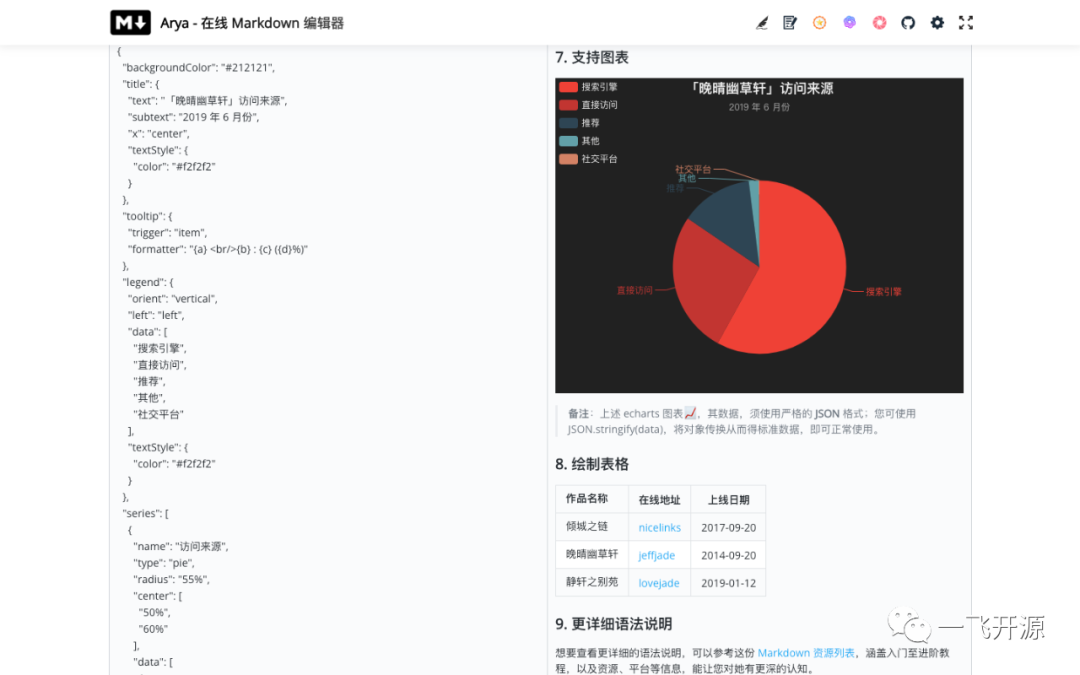
Task: Click the "type": "pie" editor line
Action: (164, 563)
